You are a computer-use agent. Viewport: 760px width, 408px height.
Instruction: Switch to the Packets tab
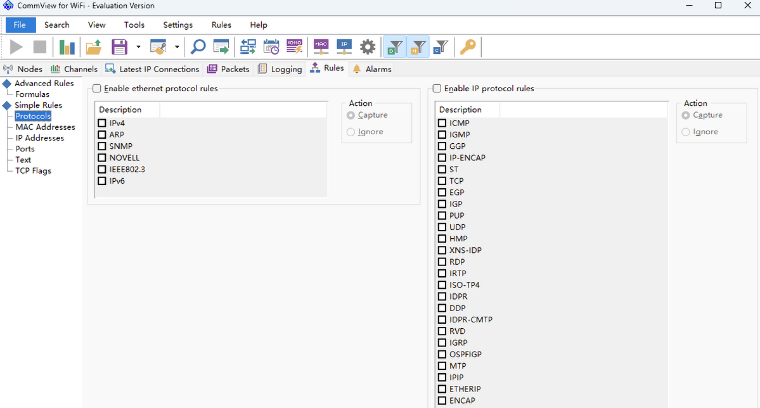pyautogui.click(x=228, y=69)
